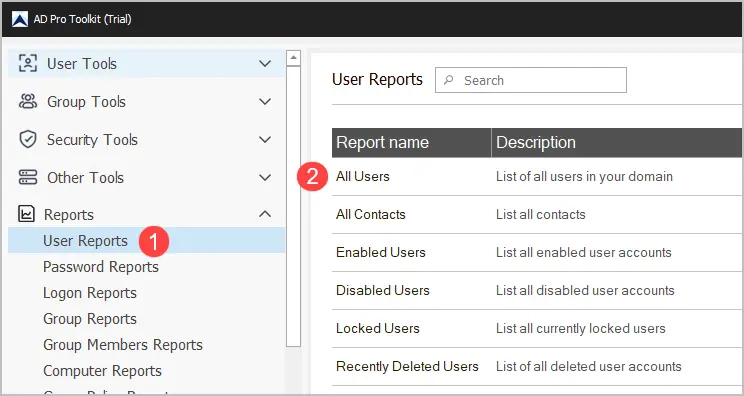Click the AD Pro Toolkit logo icon

pyautogui.click(x=19, y=19)
